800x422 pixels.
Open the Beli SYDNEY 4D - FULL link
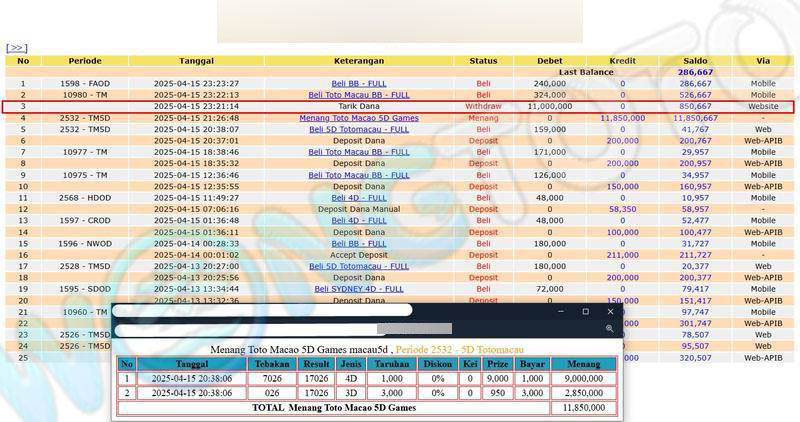click(x=358, y=289)
